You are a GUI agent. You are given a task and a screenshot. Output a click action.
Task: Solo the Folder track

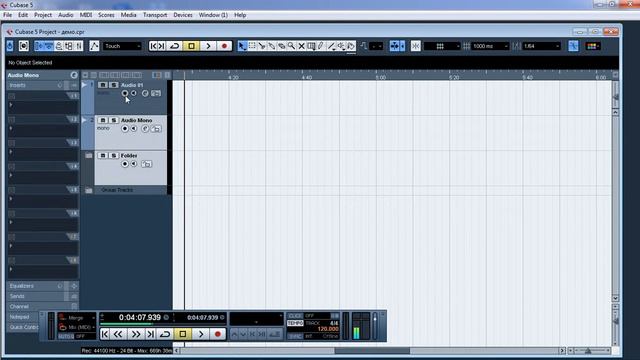[x=114, y=156]
